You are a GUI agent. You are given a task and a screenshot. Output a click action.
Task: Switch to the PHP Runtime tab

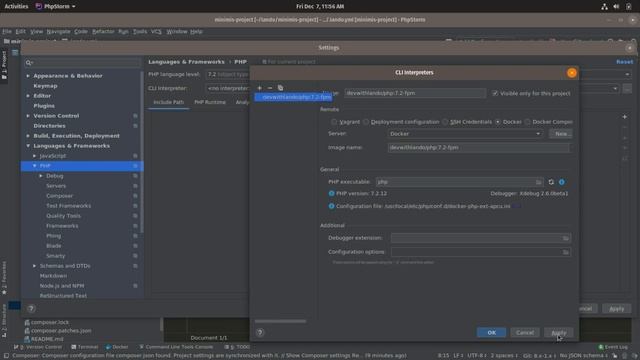tap(210, 102)
